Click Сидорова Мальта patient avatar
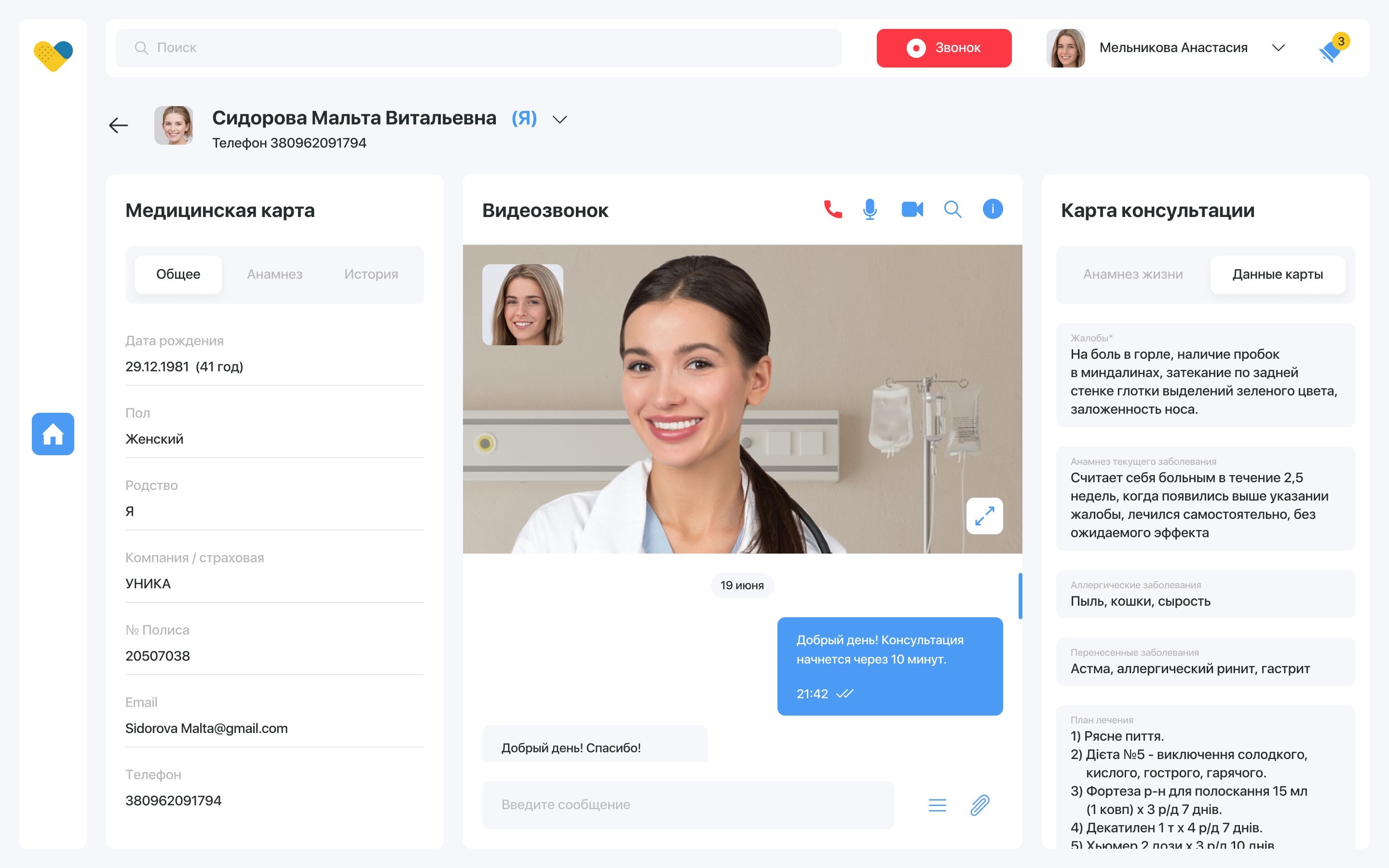The width and height of the screenshot is (1389, 868). [173, 125]
